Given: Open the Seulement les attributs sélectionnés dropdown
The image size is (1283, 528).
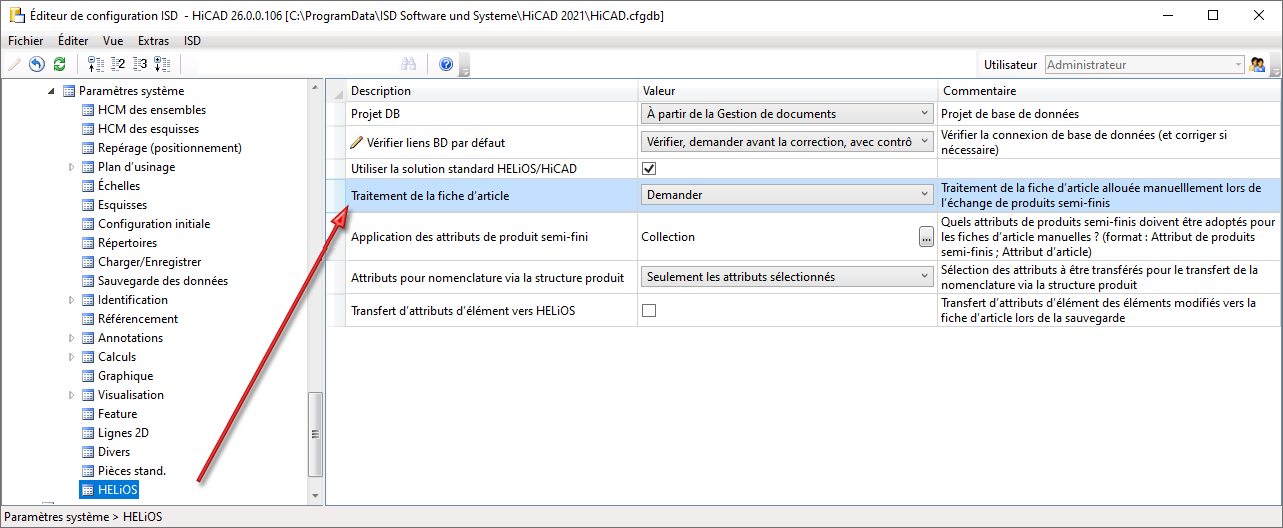Looking at the screenshot, I should 786,277.
